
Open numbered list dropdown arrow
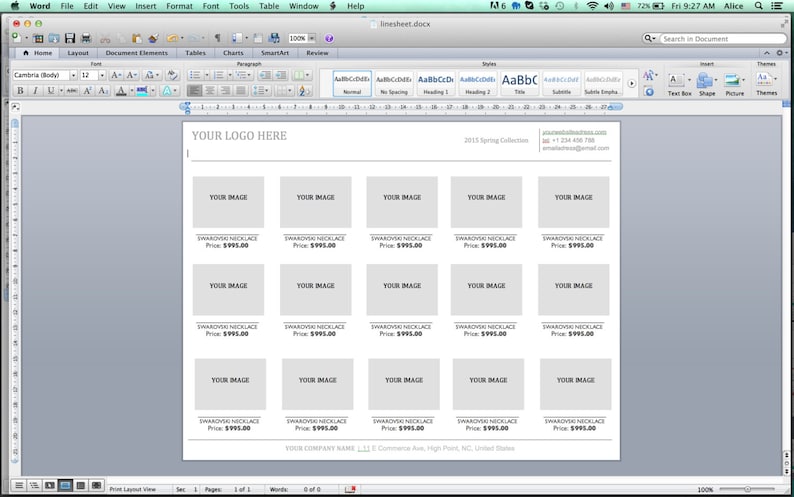pyautogui.click(x=229, y=75)
